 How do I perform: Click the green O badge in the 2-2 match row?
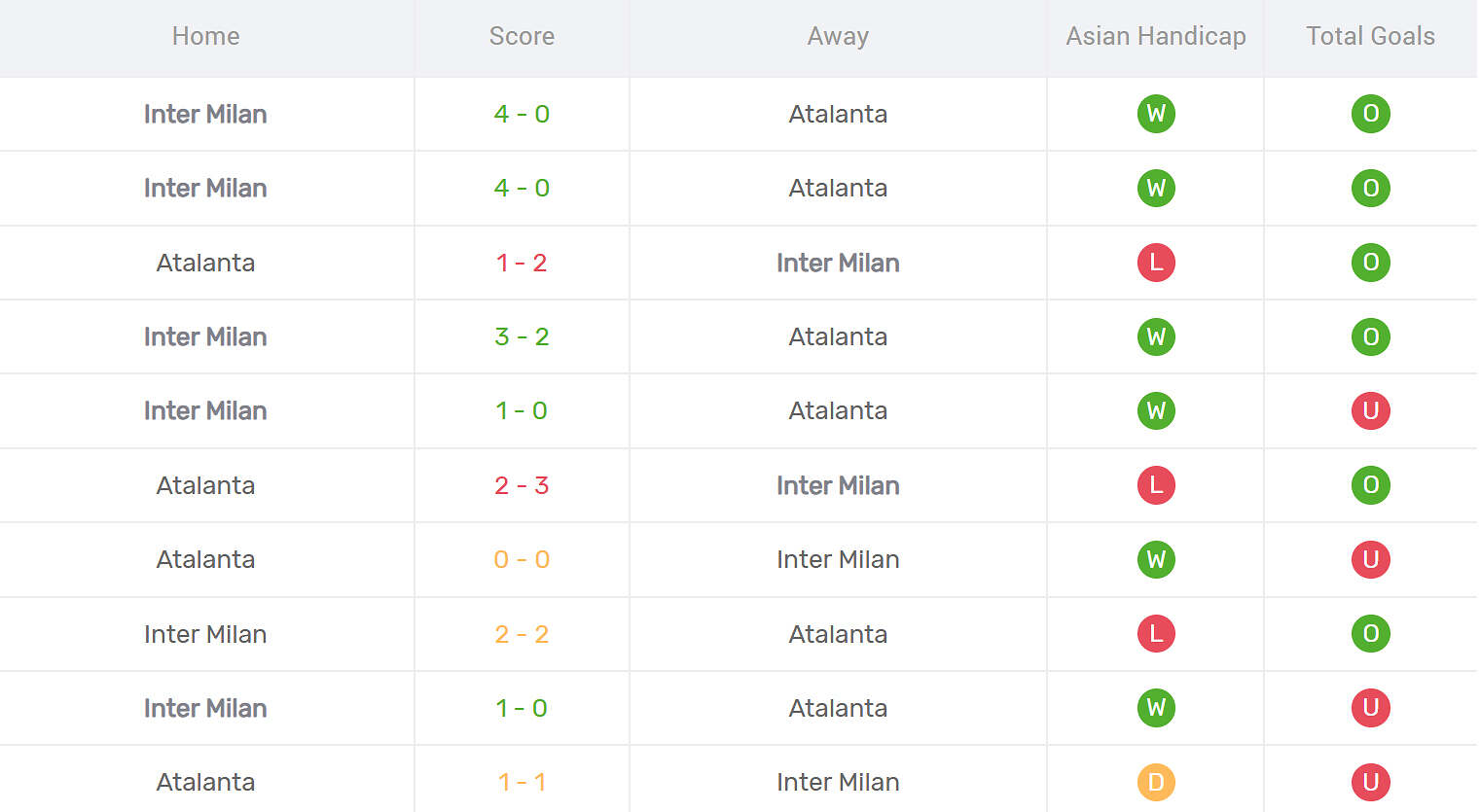pos(1370,634)
